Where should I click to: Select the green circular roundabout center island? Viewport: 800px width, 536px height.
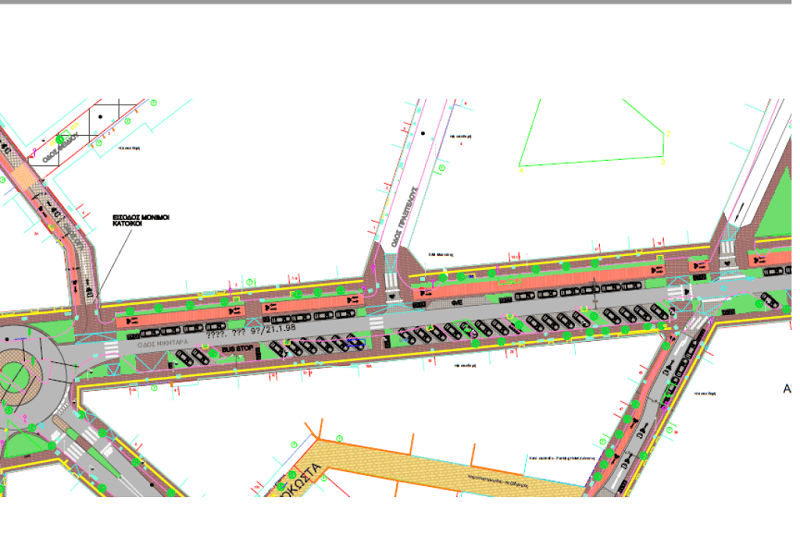[x=13, y=378]
